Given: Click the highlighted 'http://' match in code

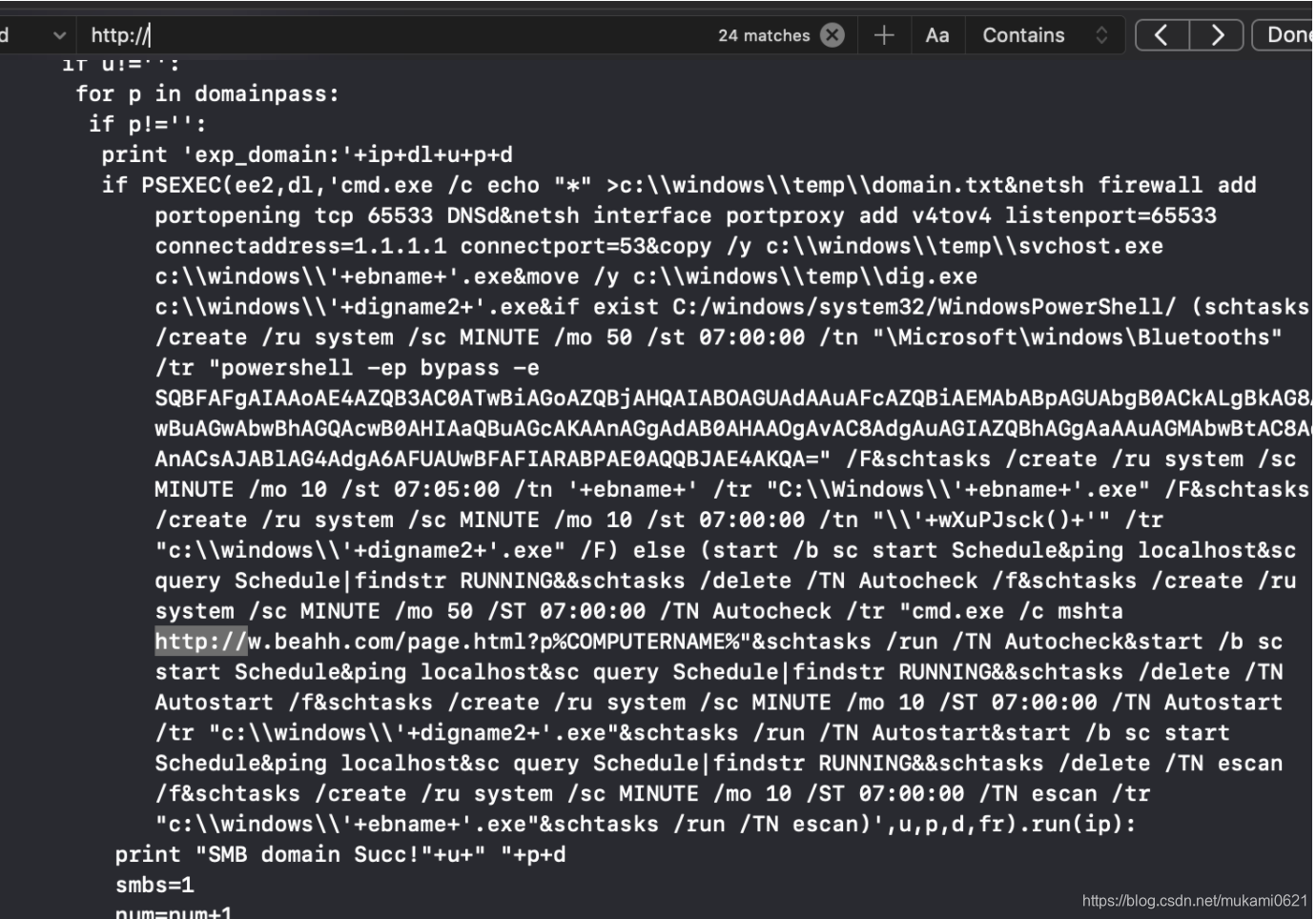Looking at the screenshot, I should pos(200,642).
